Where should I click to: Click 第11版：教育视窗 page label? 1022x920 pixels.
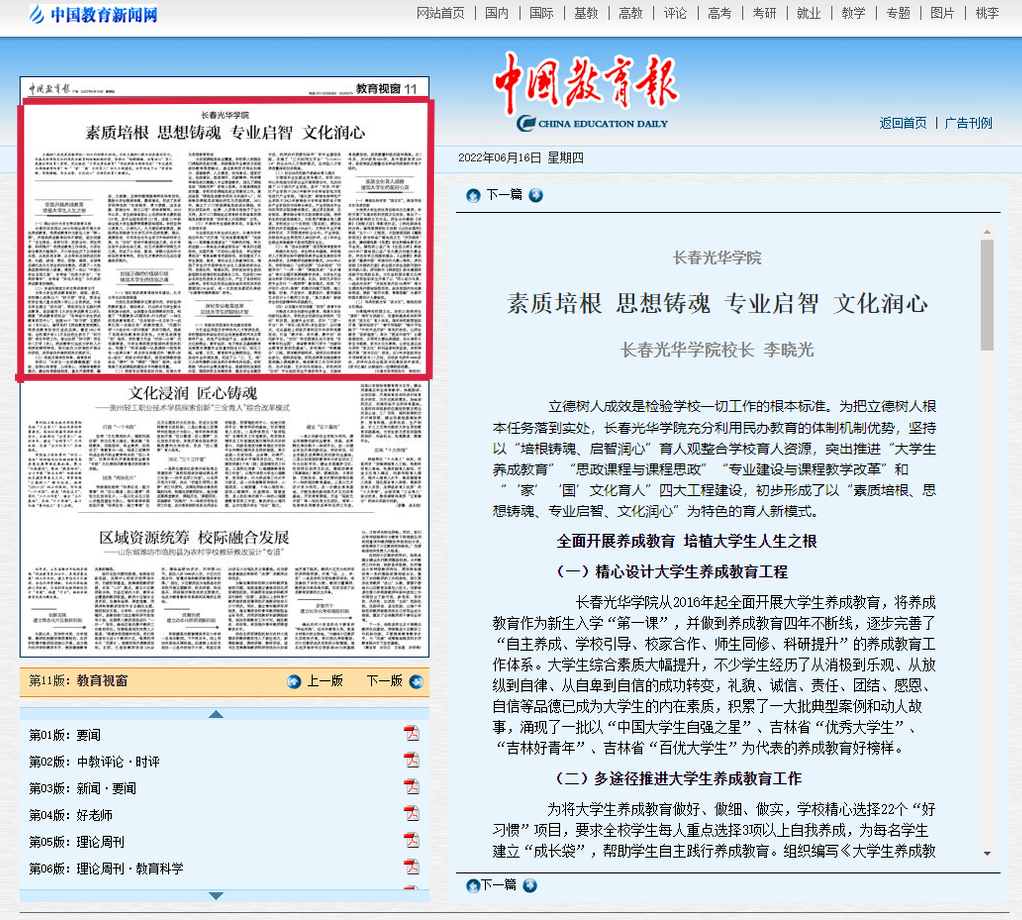(x=78, y=681)
